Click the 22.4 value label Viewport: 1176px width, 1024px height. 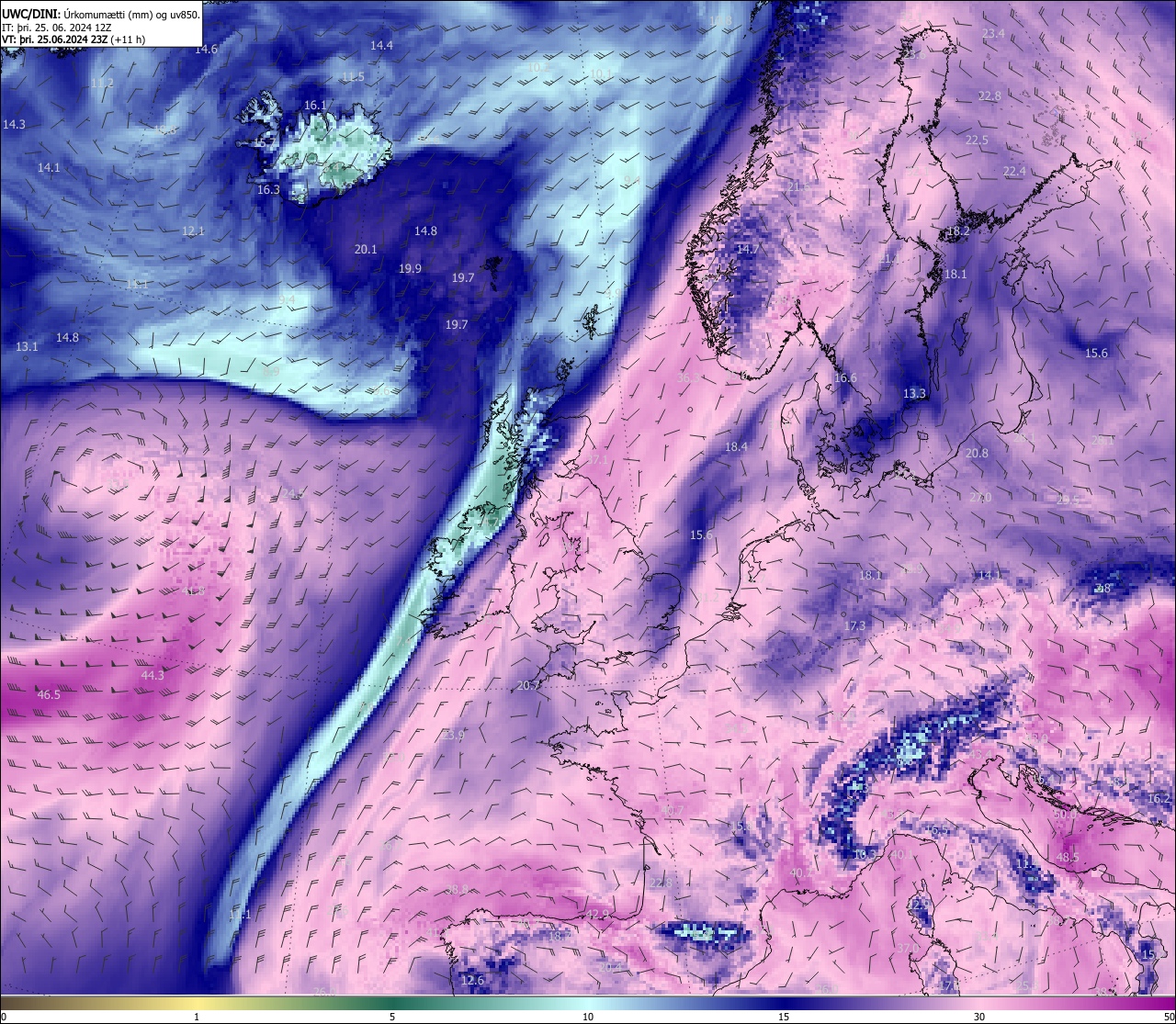1013,173
